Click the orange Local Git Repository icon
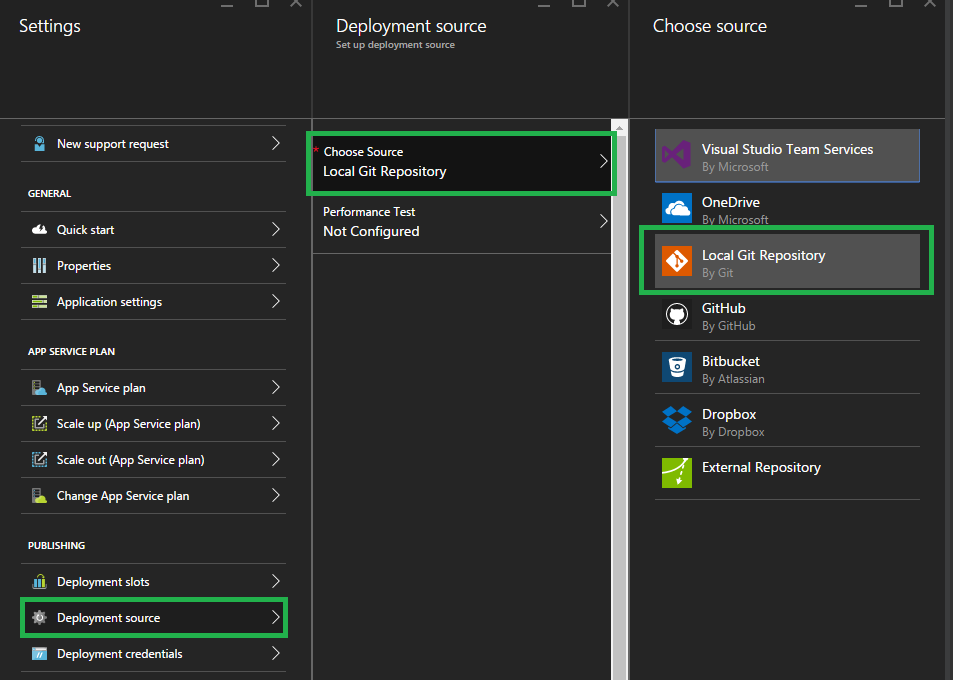Viewport: 953px width, 680px height. 677,262
